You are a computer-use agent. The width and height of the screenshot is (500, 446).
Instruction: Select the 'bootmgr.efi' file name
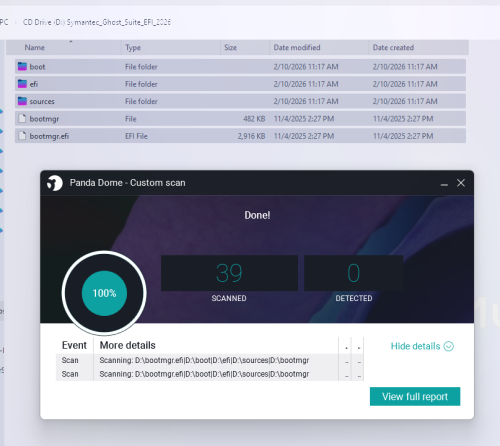point(49,136)
